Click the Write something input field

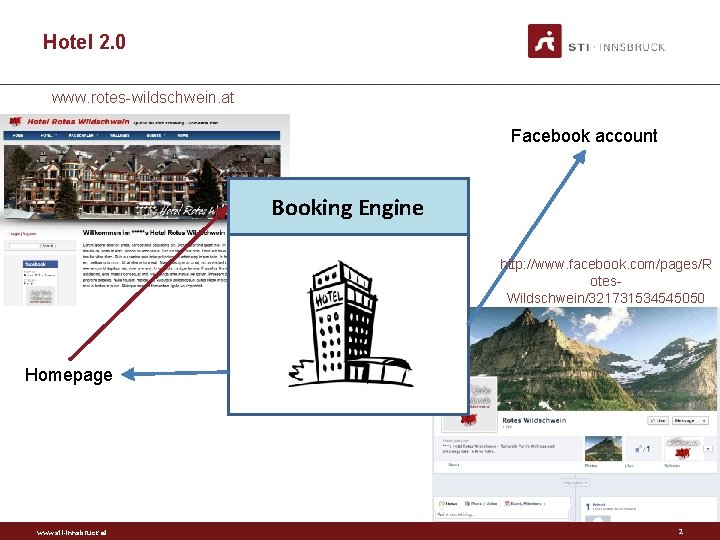[502, 514]
